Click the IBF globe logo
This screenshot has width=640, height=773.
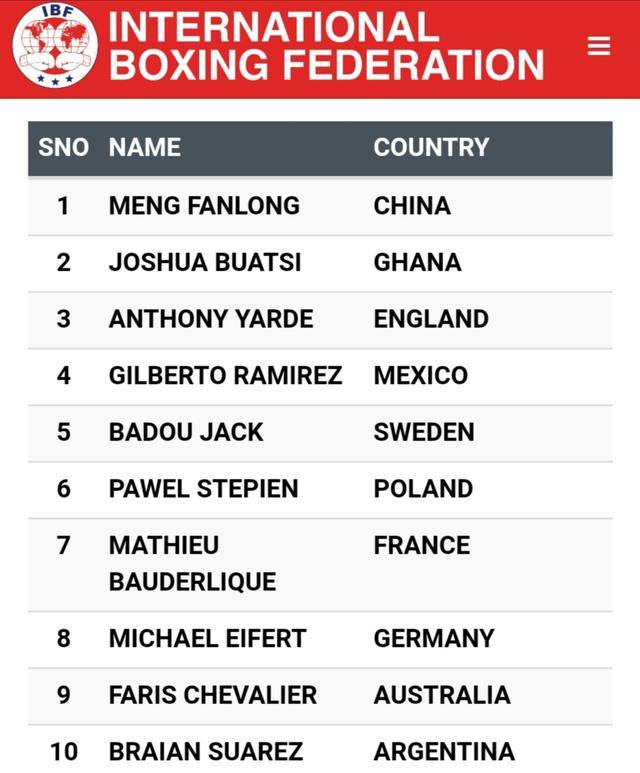point(55,46)
